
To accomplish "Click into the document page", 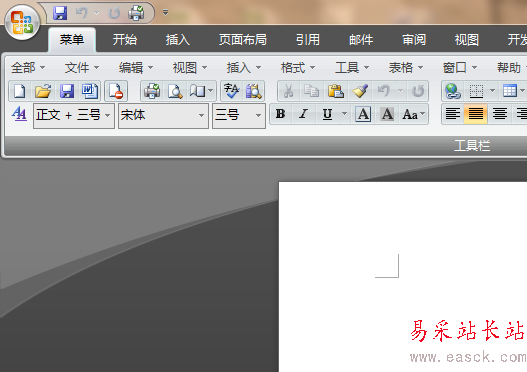I will [403, 277].
